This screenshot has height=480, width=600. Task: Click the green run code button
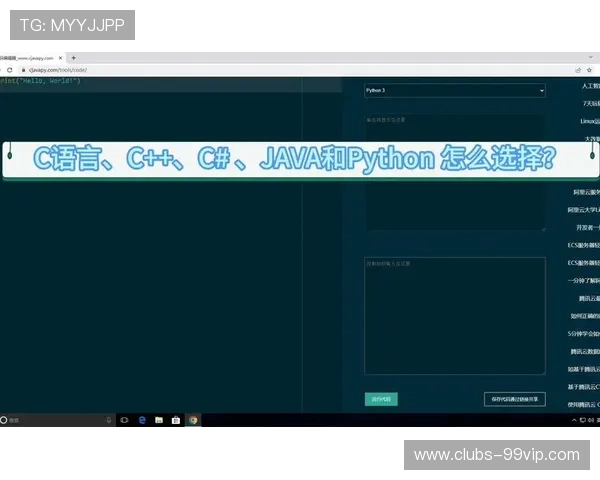click(381, 399)
